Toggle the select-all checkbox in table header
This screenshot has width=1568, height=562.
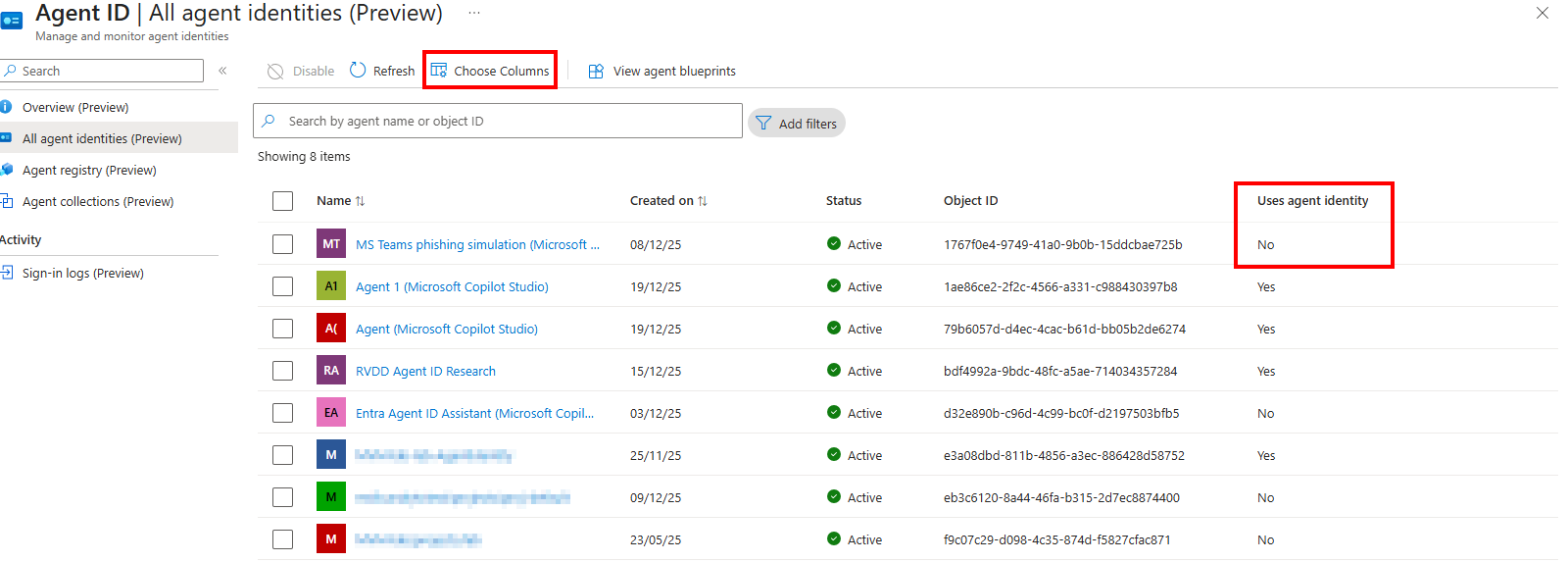pos(283,201)
